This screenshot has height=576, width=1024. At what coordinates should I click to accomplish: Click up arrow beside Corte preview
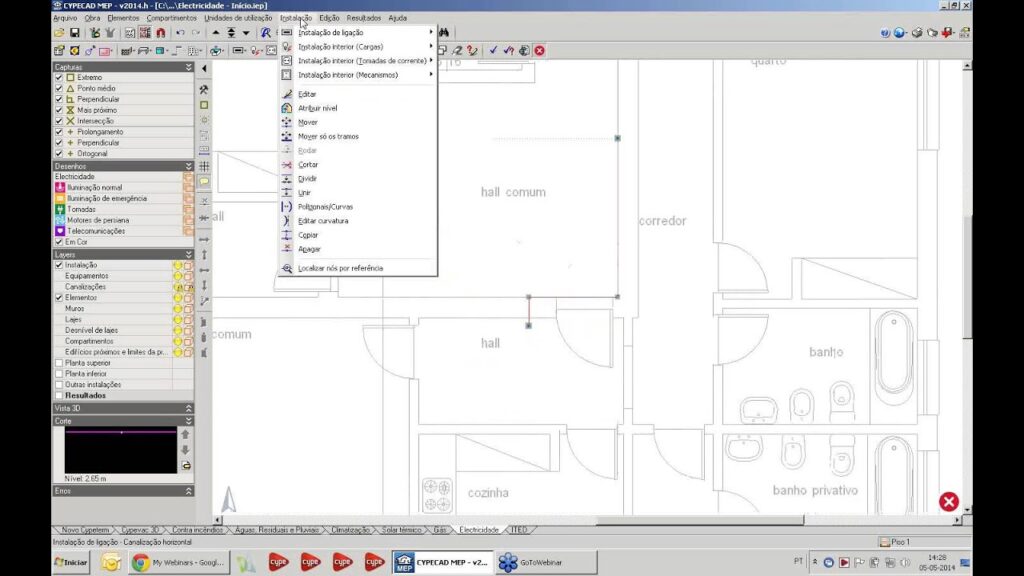click(x=185, y=435)
